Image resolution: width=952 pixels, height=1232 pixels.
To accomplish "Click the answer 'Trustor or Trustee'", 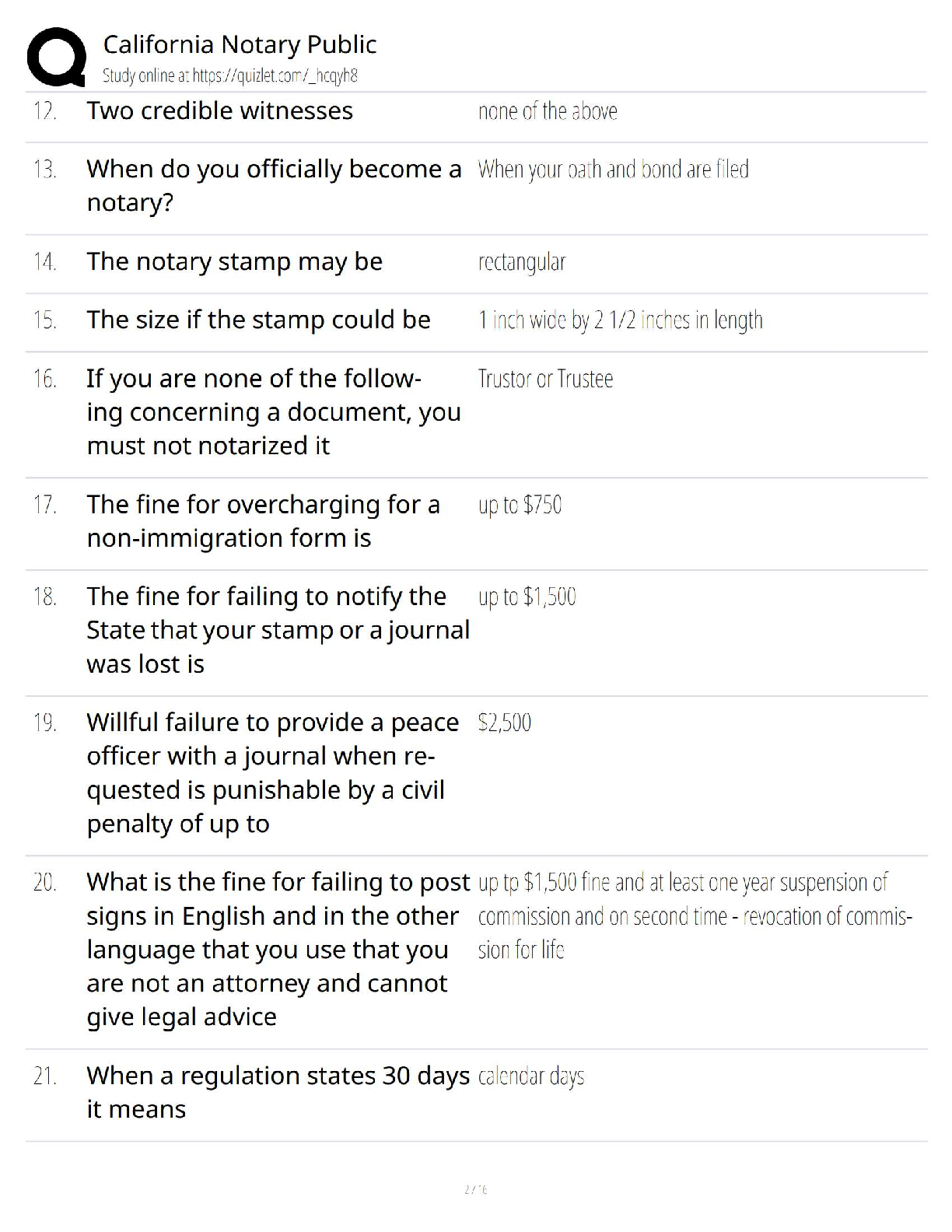I will point(545,379).
